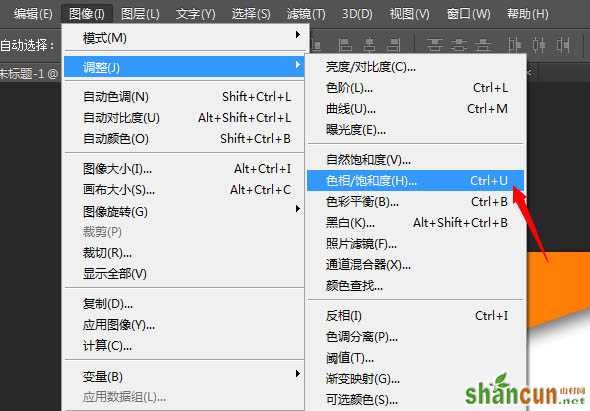Open the 曝光度(E)... adjustment
The width and height of the screenshot is (590, 411).
click(x=416, y=130)
